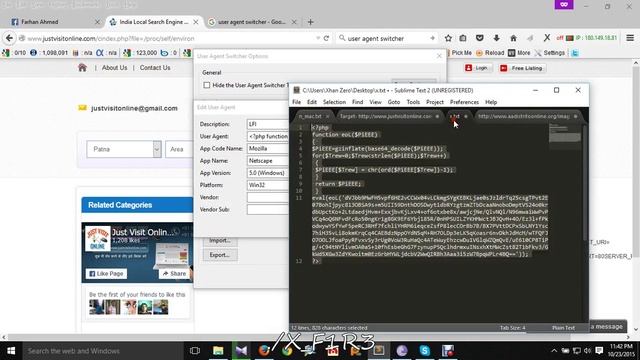Click the search arrow in Firefox search box
Screen dimensions: 640x360
pyautogui.click(x=432, y=38)
